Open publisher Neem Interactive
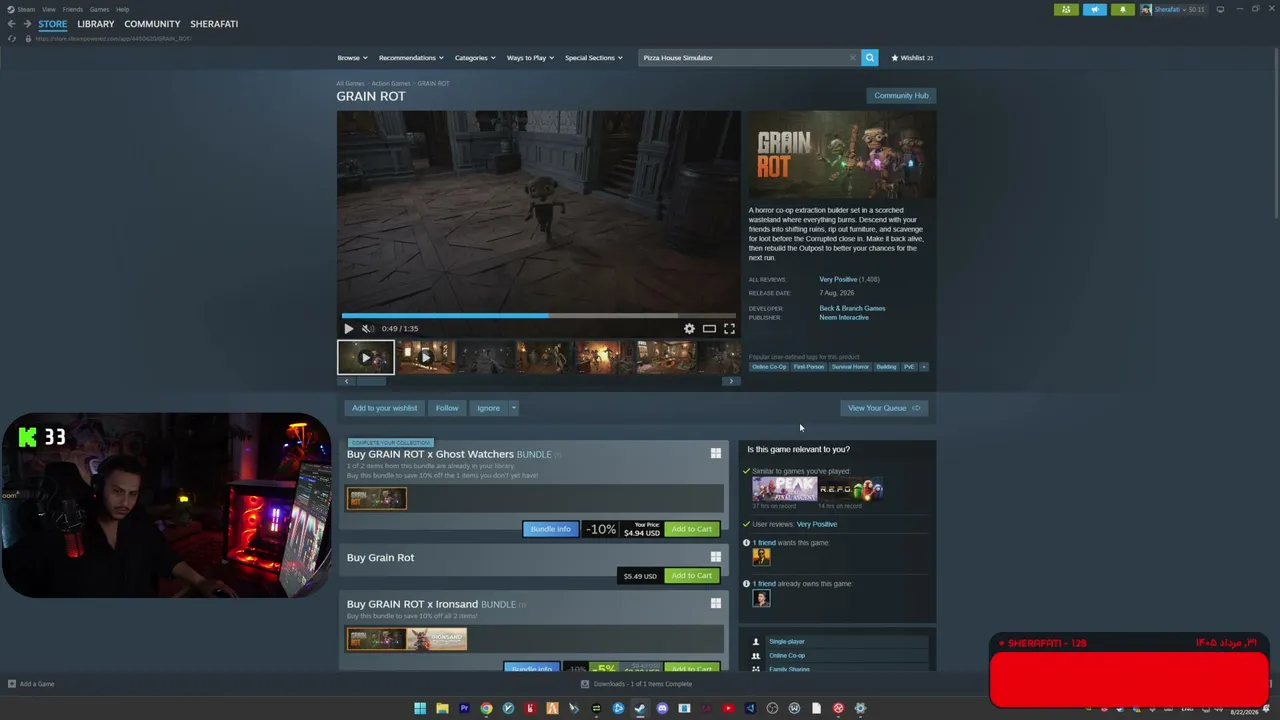 coord(844,317)
